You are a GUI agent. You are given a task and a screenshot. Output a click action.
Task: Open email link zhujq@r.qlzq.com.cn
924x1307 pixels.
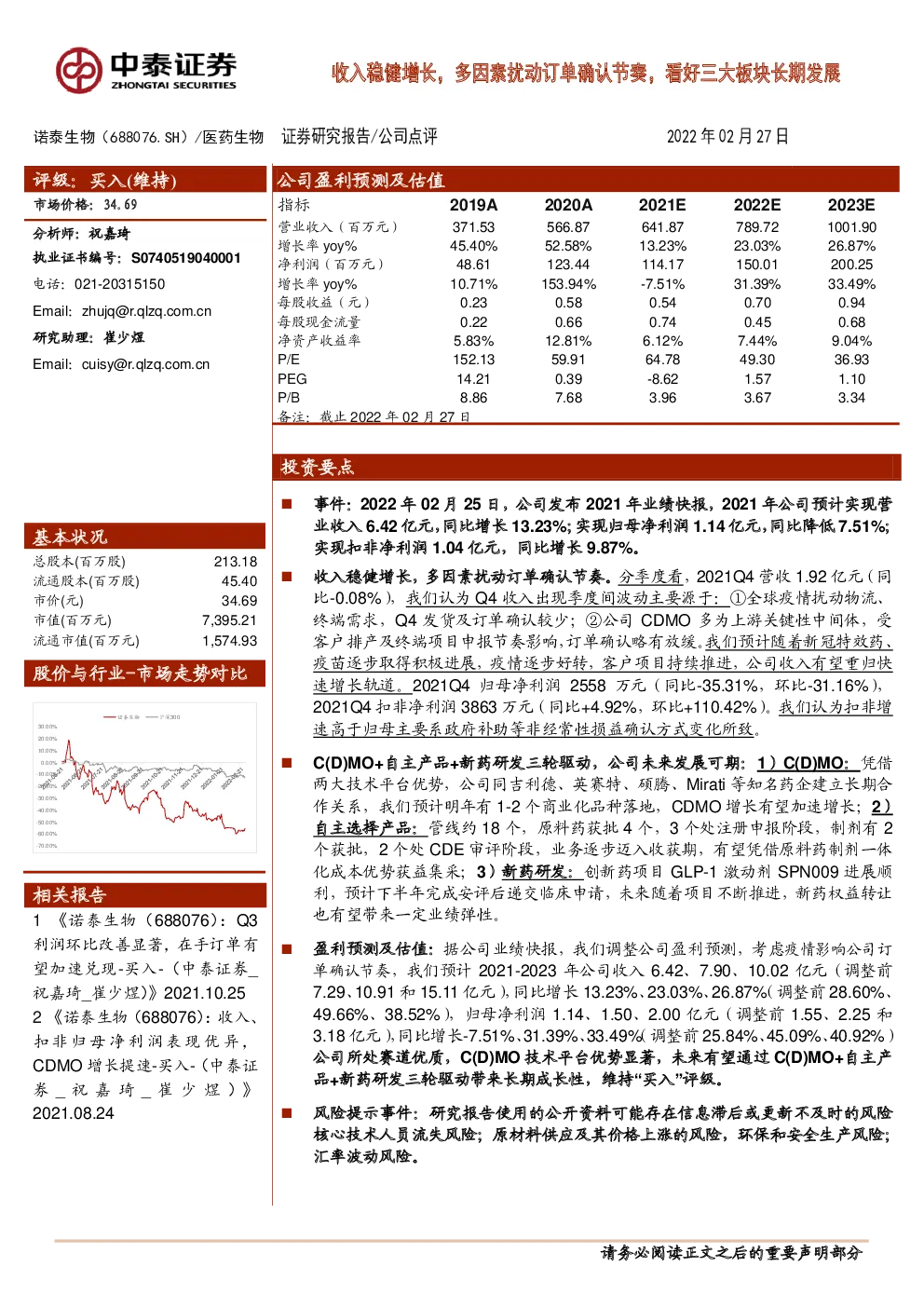click(x=146, y=311)
